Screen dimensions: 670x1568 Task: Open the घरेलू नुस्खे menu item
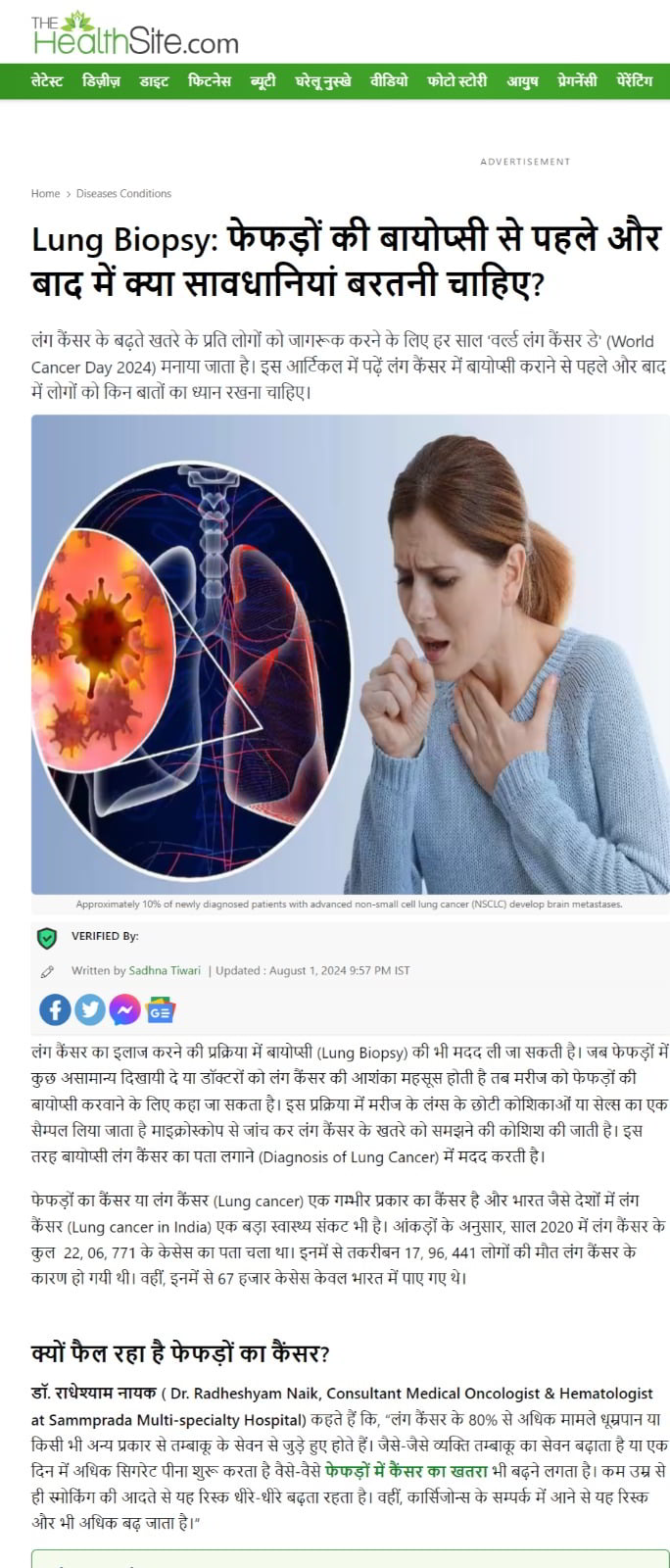(323, 81)
